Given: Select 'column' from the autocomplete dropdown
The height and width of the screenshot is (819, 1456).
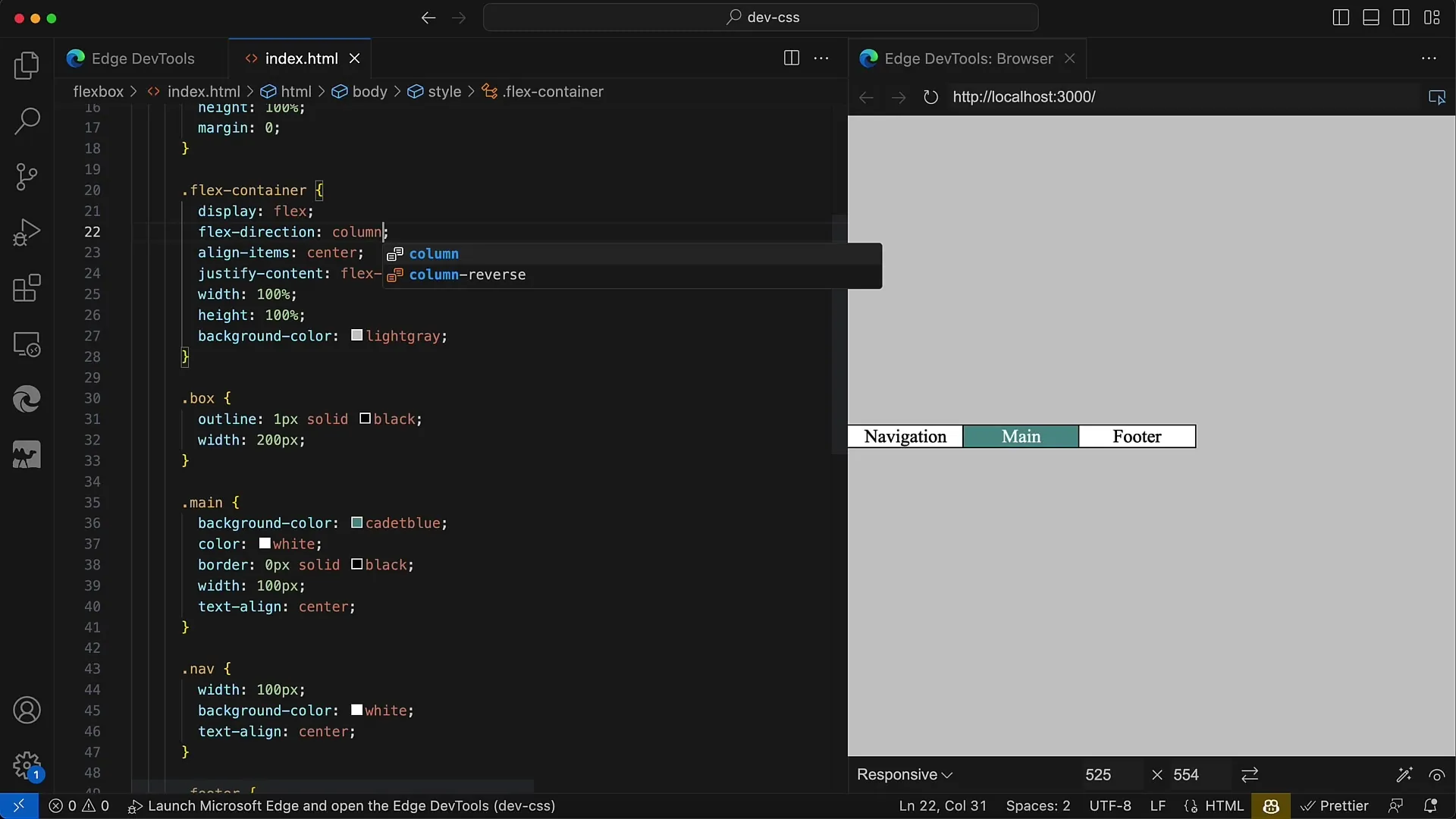Looking at the screenshot, I should pos(435,253).
